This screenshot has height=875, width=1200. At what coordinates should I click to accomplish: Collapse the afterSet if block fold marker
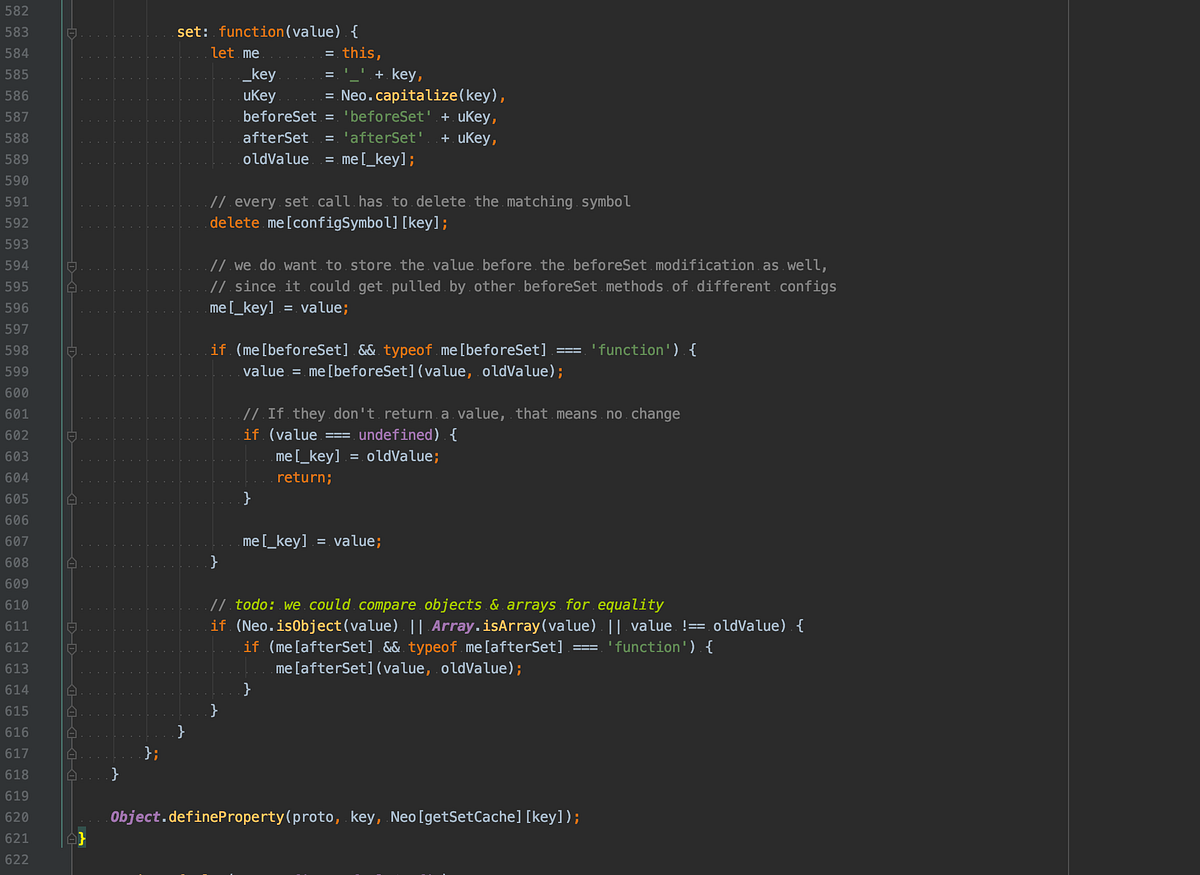pyautogui.click(x=70, y=647)
